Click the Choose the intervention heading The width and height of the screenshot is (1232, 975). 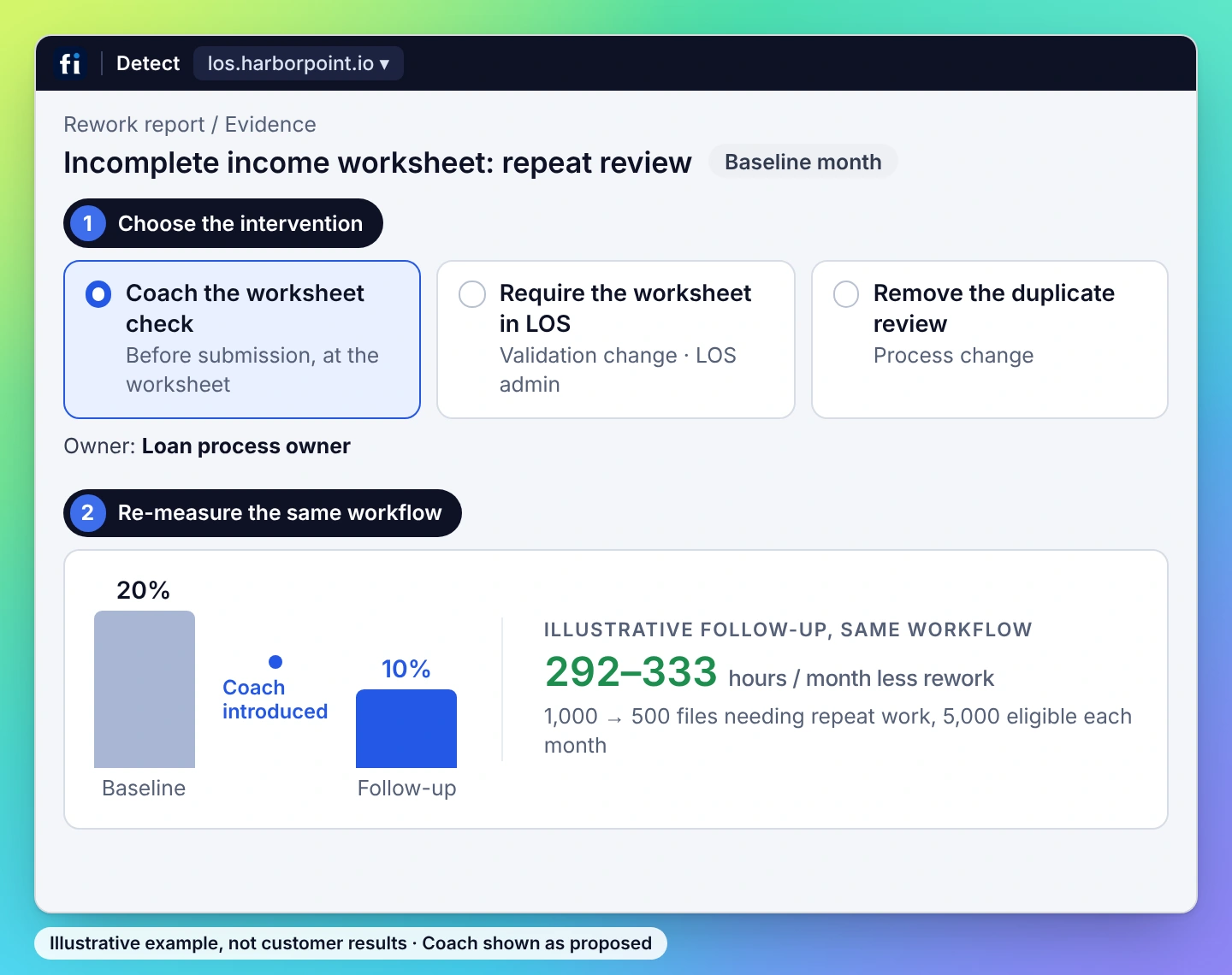coord(223,223)
